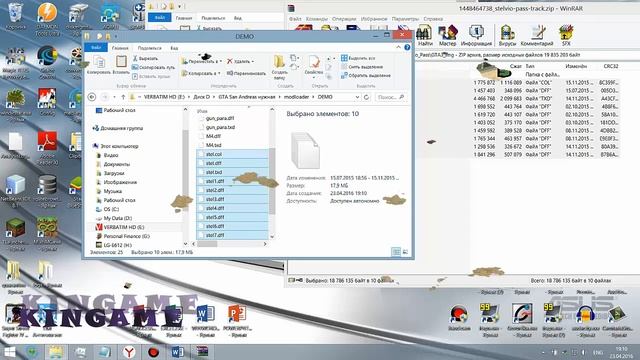Switch to the Поделиться ribbon tab
Screen dimensions: 640x360
149,48
